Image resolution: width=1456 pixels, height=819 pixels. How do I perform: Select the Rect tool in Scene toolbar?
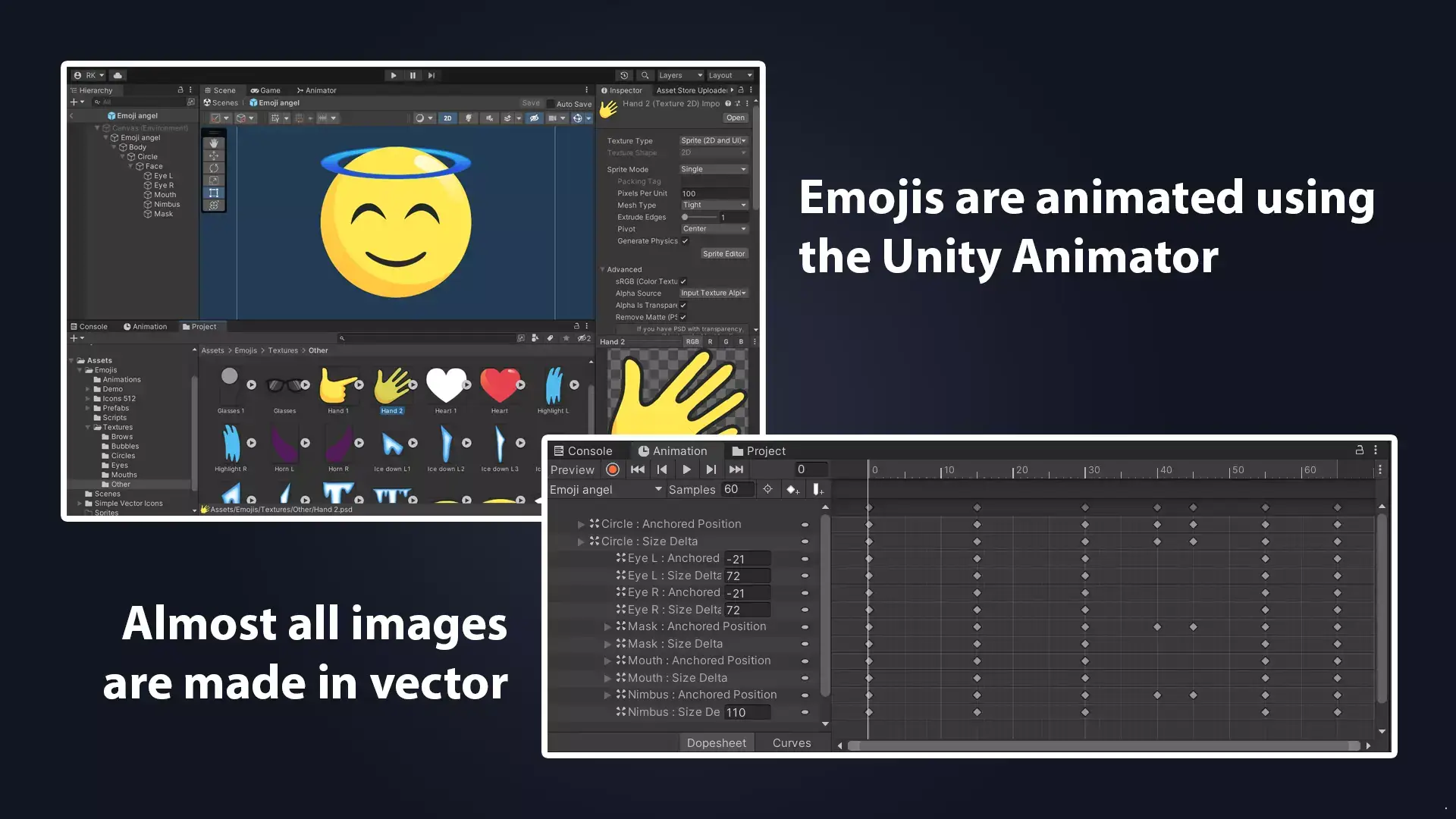214,193
